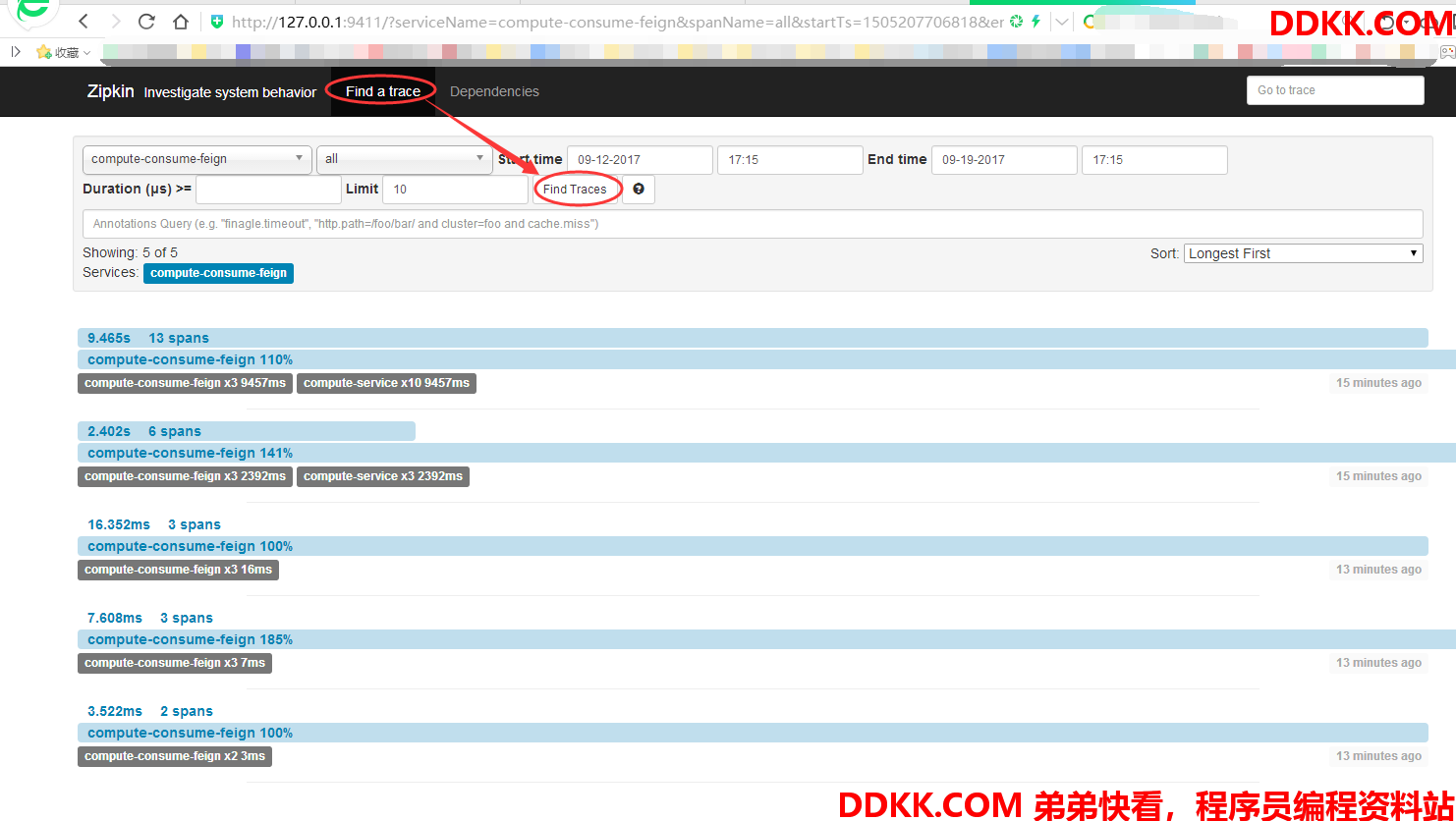Click the lightning speed-mode icon in address bar
The image size is (1456, 821).
[x=1036, y=22]
